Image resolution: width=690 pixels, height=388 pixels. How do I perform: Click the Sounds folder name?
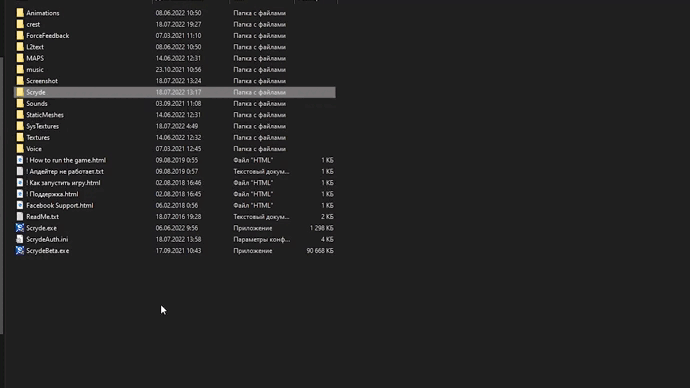coord(37,103)
